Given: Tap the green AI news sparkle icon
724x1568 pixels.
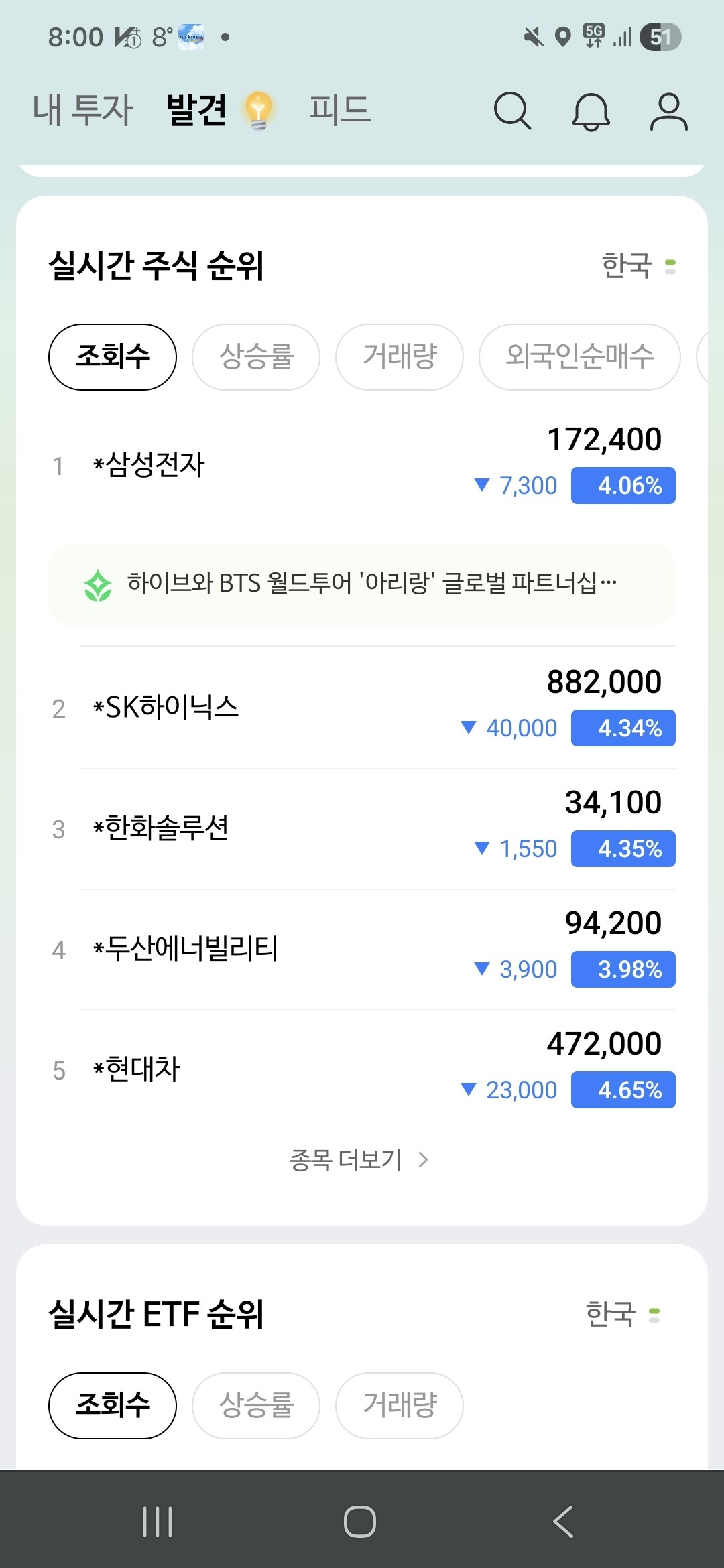Looking at the screenshot, I should (98, 585).
